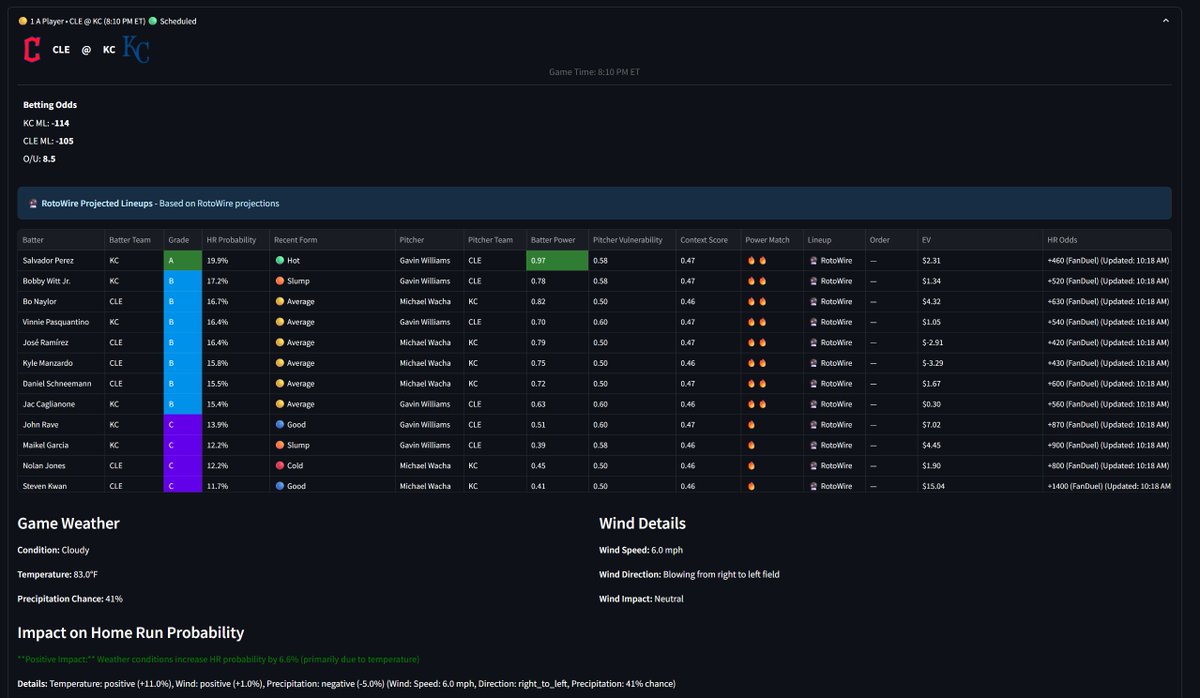Sort by Grade column header

(x=182, y=240)
